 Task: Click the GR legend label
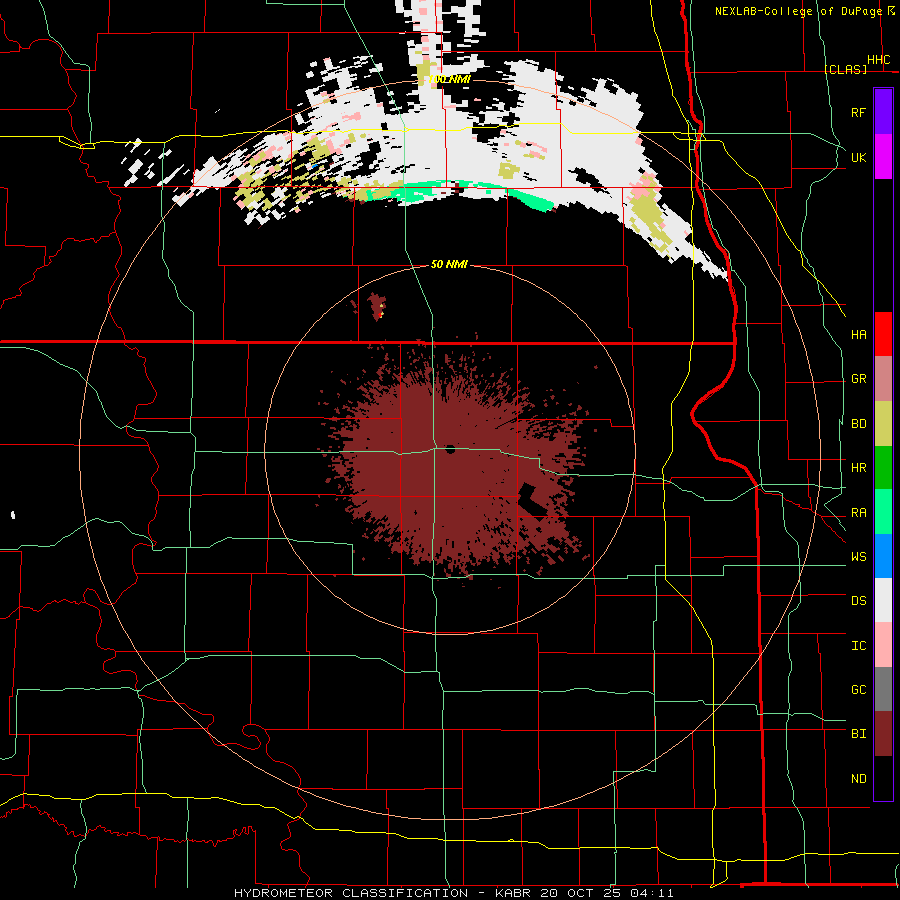tap(858, 379)
